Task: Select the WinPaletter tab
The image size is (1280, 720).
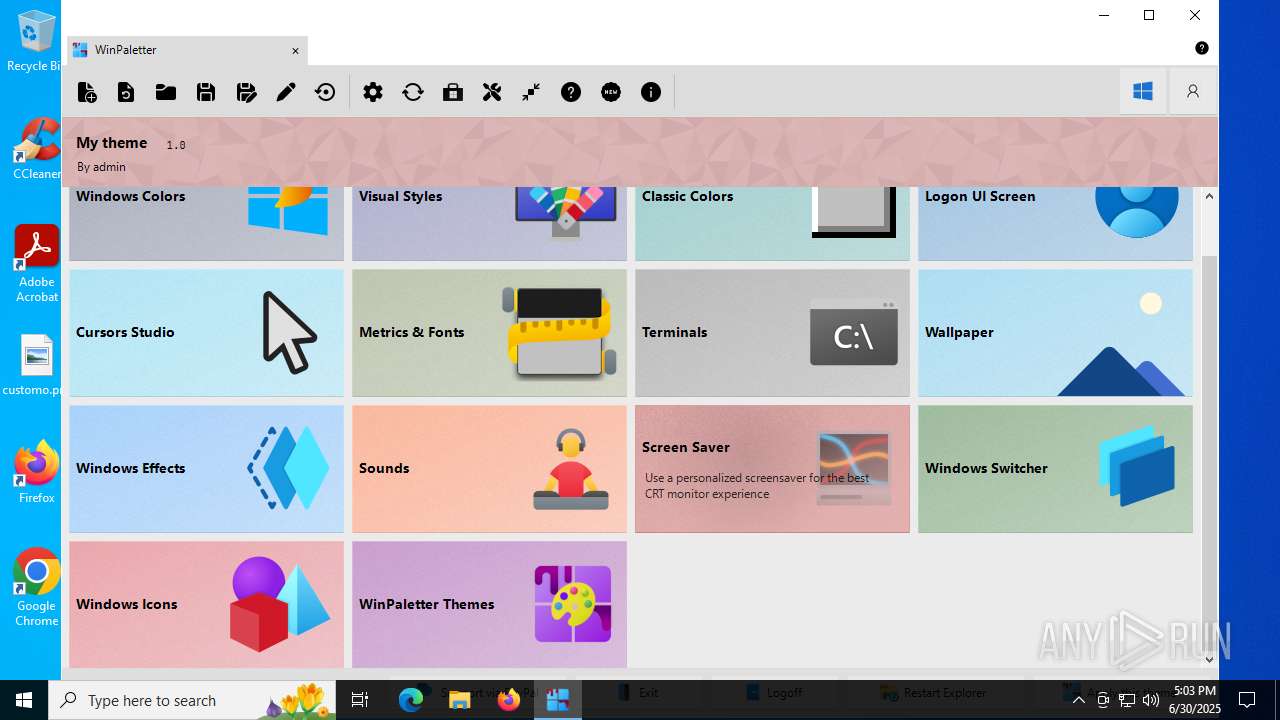Action: (x=188, y=50)
